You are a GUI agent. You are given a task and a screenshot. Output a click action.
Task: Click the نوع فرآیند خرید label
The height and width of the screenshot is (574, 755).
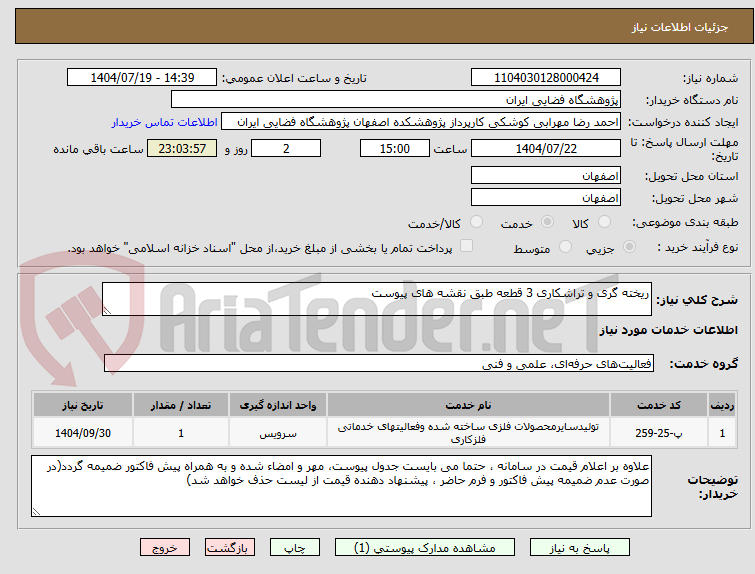point(698,247)
